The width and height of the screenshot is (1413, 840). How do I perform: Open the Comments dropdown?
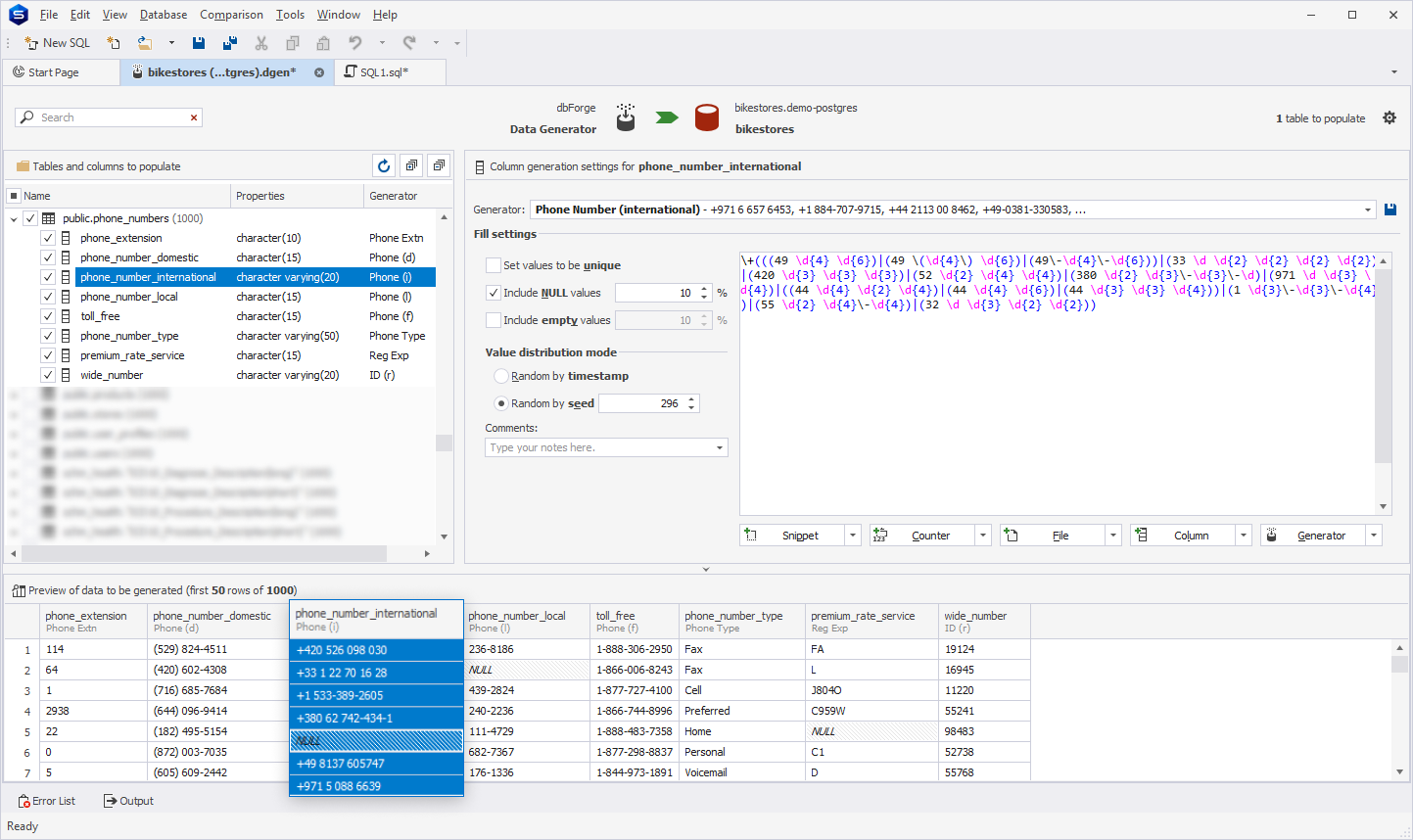(720, 447)
